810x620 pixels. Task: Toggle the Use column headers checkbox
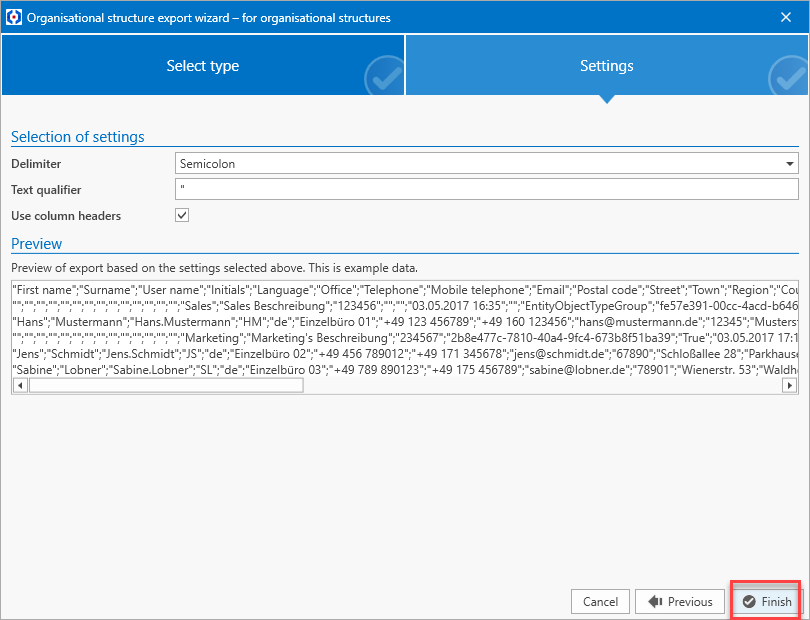pyautogui.click(x=182, y=215)
